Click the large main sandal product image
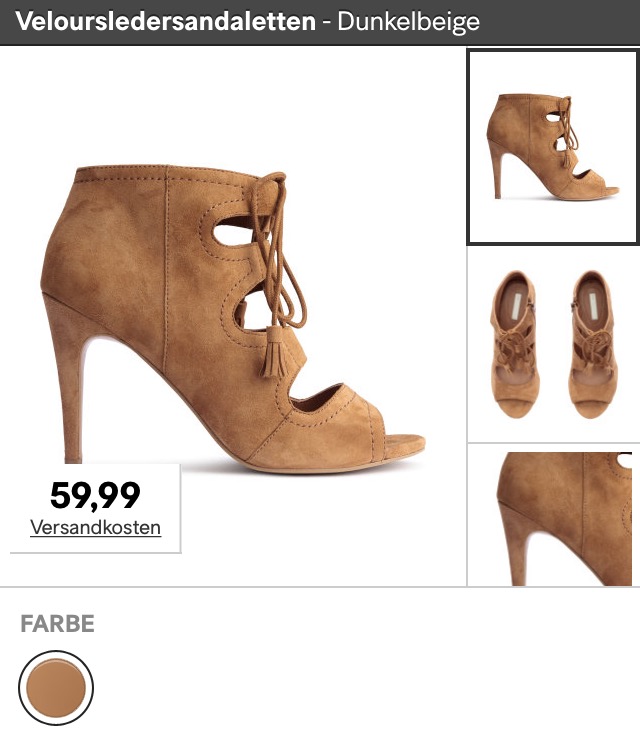 234,319
